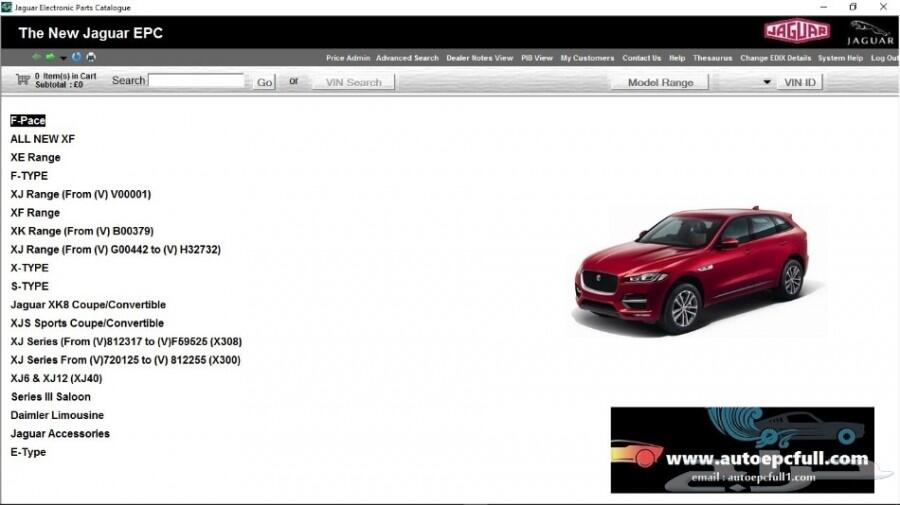Select Series III Saloon
The height and width of the screenshot is (505, 900).
(51, 397)
